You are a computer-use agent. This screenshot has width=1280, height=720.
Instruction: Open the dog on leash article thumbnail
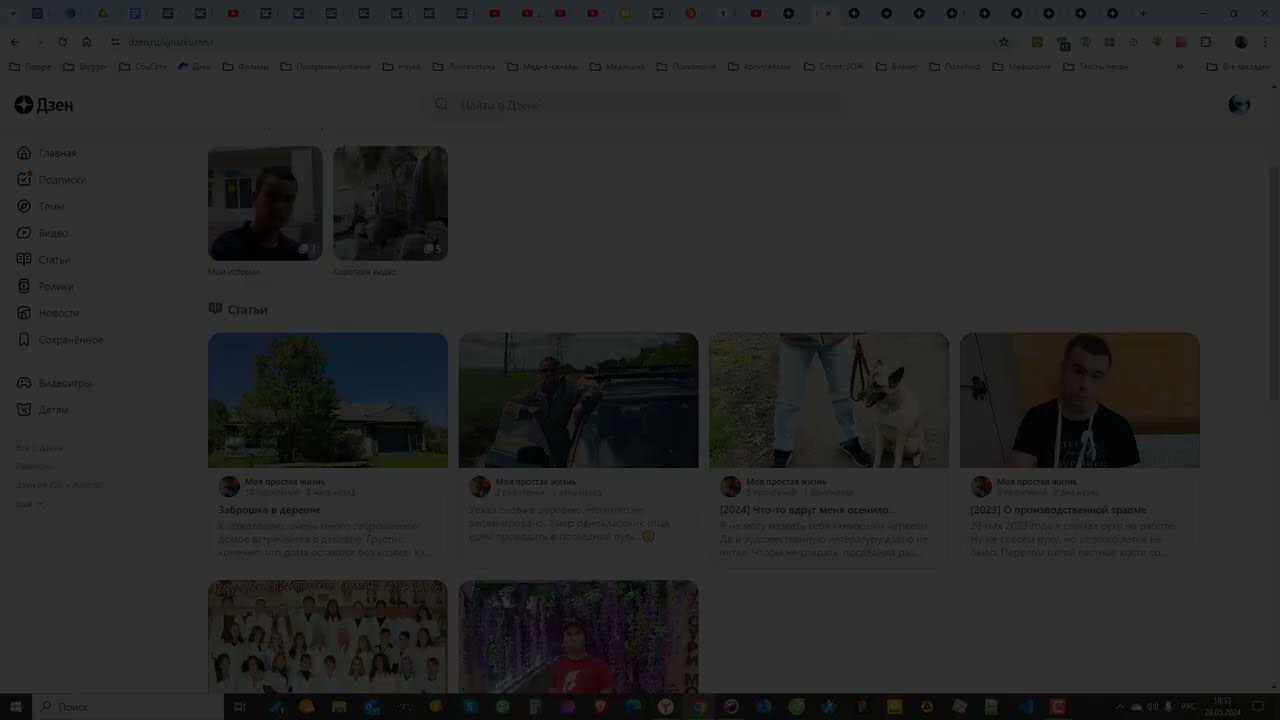click(x=829, y=400)
